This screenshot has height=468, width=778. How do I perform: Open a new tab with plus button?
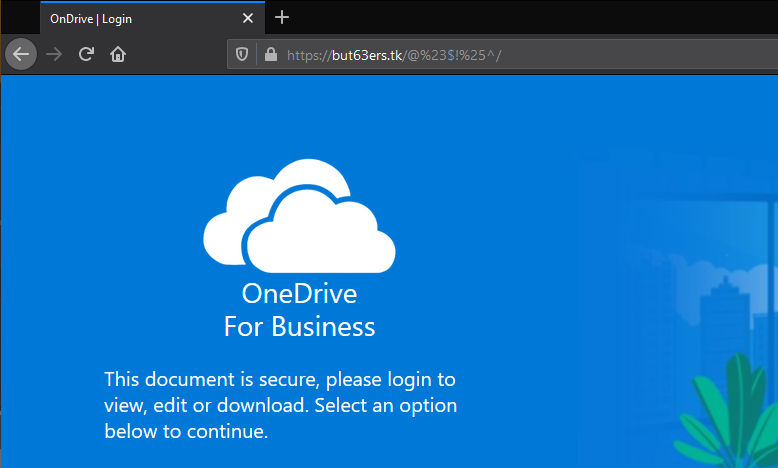282,17
